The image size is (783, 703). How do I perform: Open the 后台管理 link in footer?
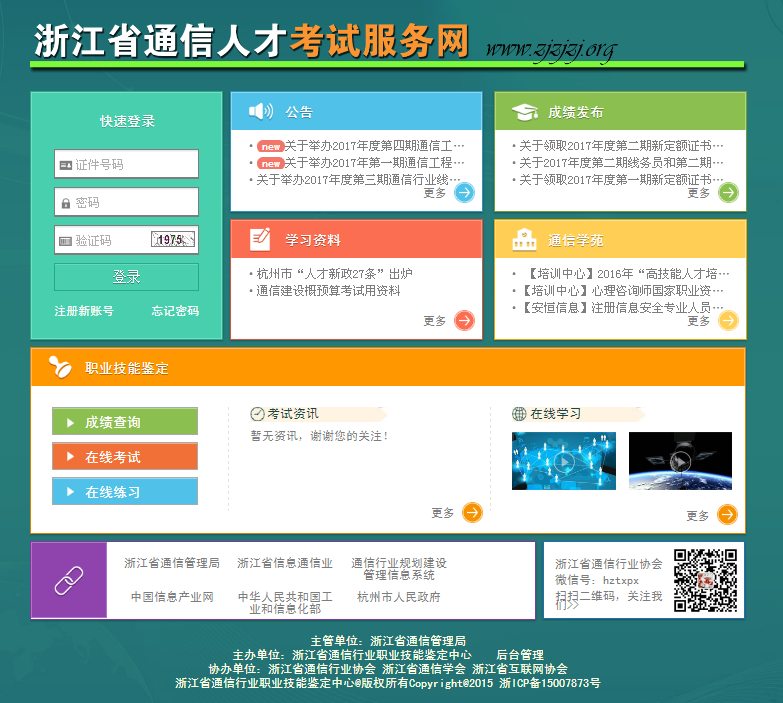click(520, 655)
